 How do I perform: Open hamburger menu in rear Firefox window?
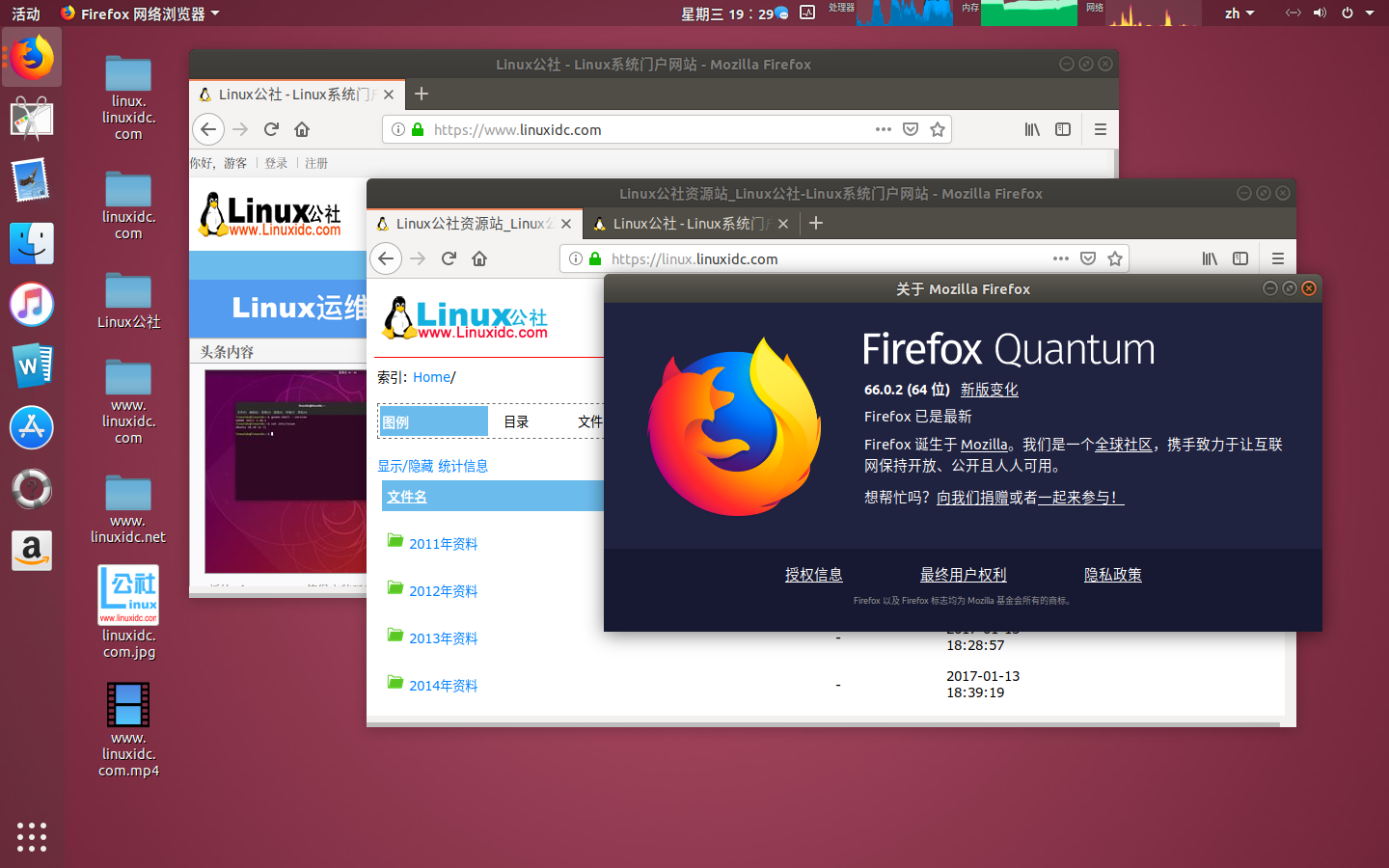coord(1100,129)
